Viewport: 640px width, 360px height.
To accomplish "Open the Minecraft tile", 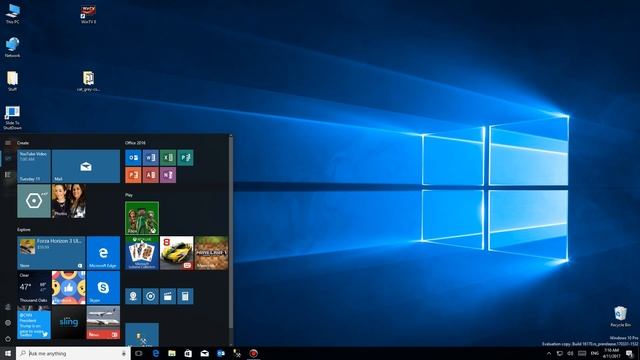I will click(x=211, y=253).
